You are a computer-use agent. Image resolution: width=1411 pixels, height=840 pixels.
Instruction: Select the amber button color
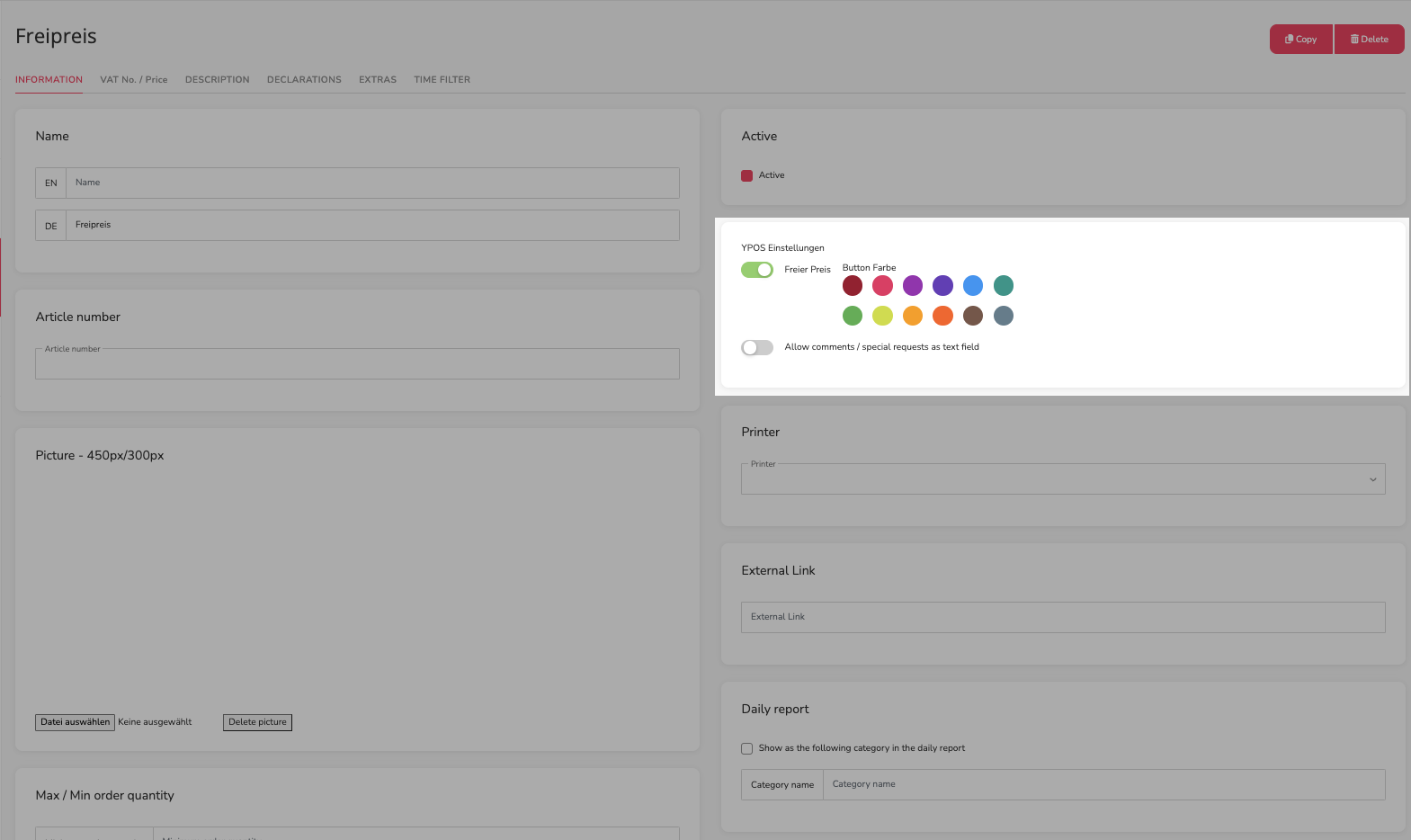point(913,316)
